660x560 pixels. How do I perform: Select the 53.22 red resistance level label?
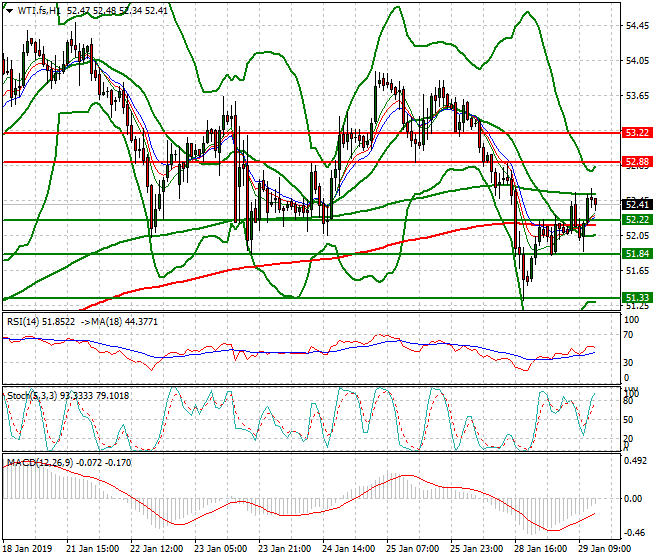tap(637, 133)
